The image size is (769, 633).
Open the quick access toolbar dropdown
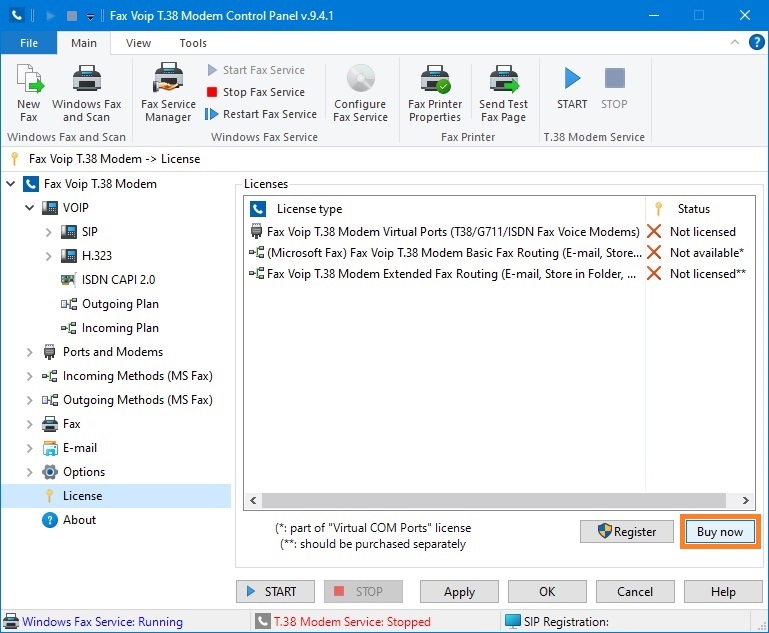[90, 16]
